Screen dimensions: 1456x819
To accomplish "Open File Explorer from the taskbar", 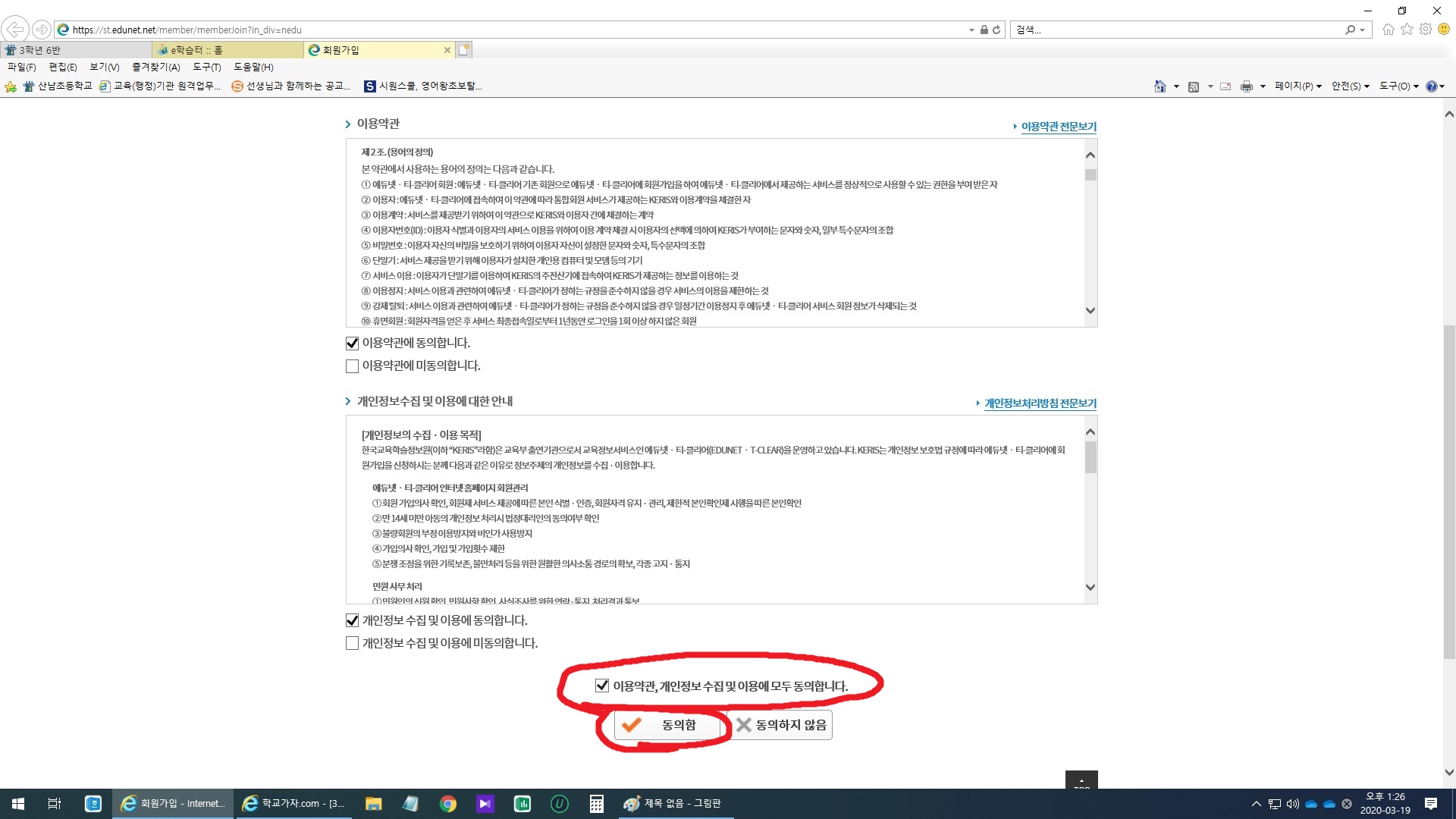I will point(373,804).
